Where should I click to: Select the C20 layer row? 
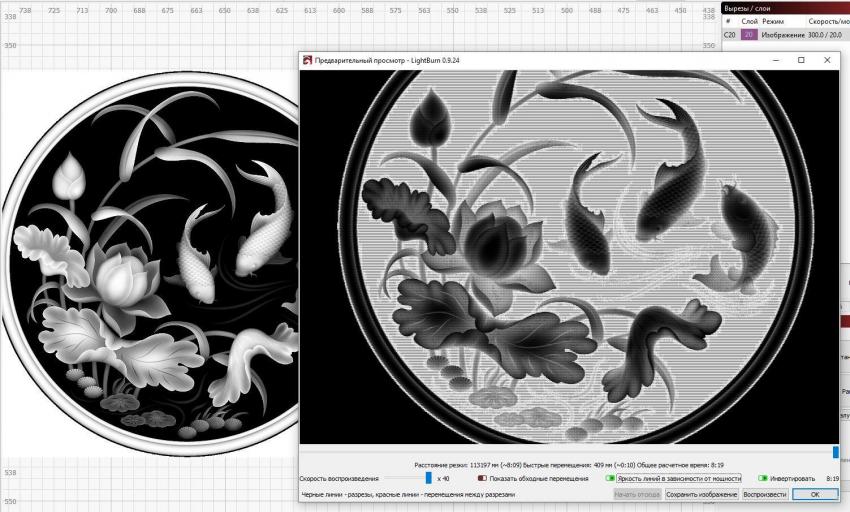tap(729, 35)
